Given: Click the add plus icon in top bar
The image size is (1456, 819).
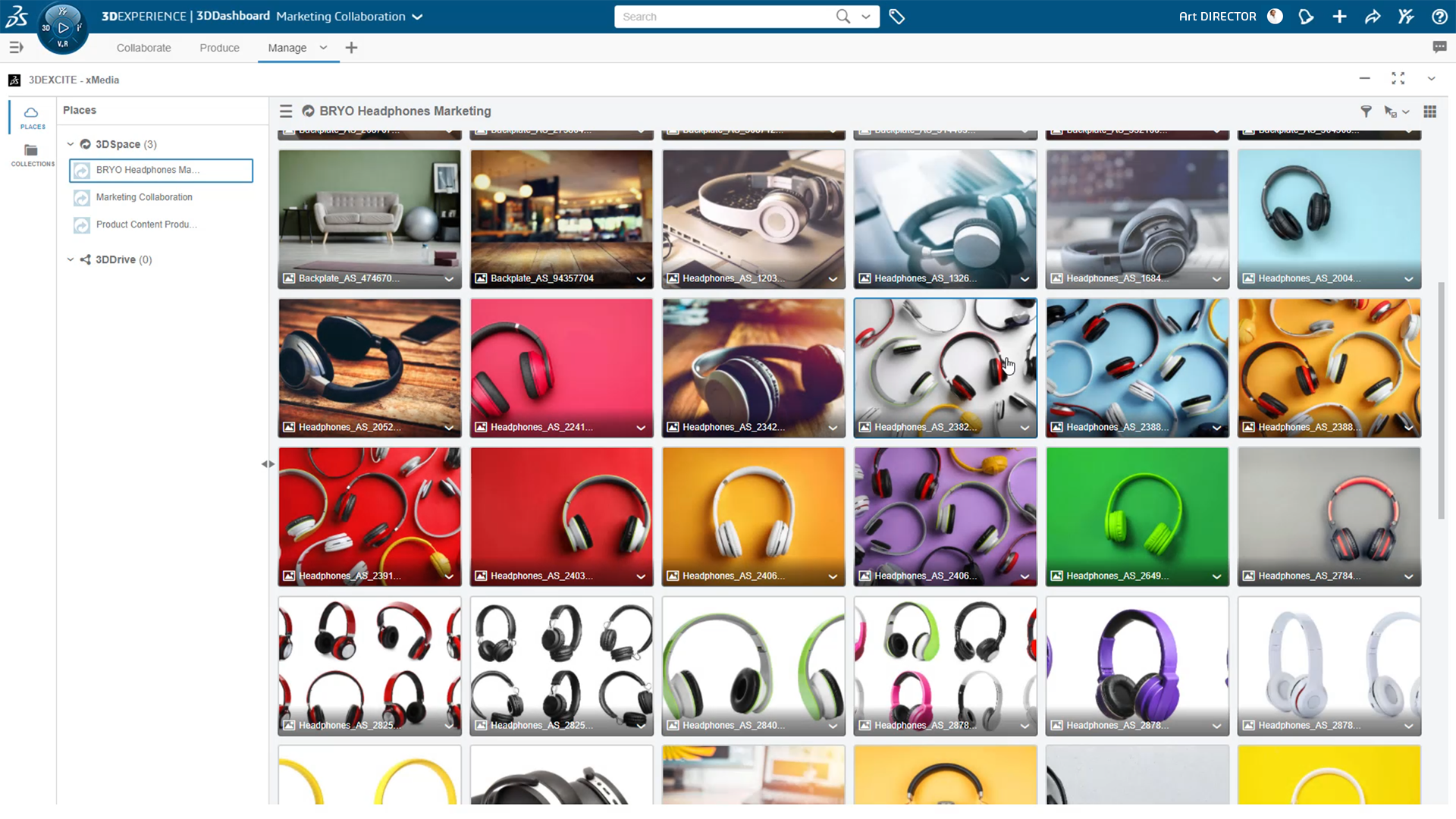Looking at the screenshot, I should 1339,17.
